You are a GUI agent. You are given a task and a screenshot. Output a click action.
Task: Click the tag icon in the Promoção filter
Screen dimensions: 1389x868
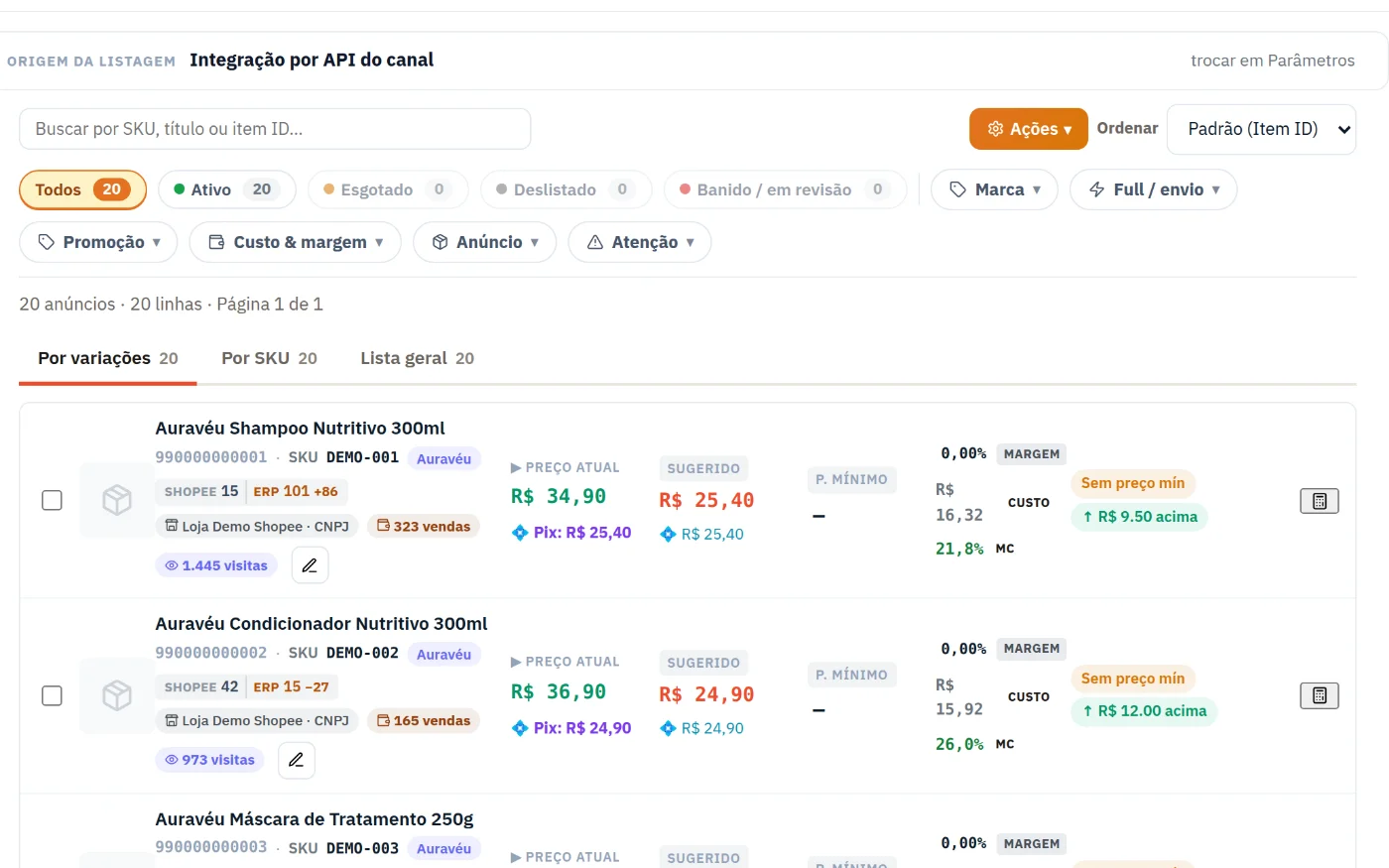tap(46, 242)
